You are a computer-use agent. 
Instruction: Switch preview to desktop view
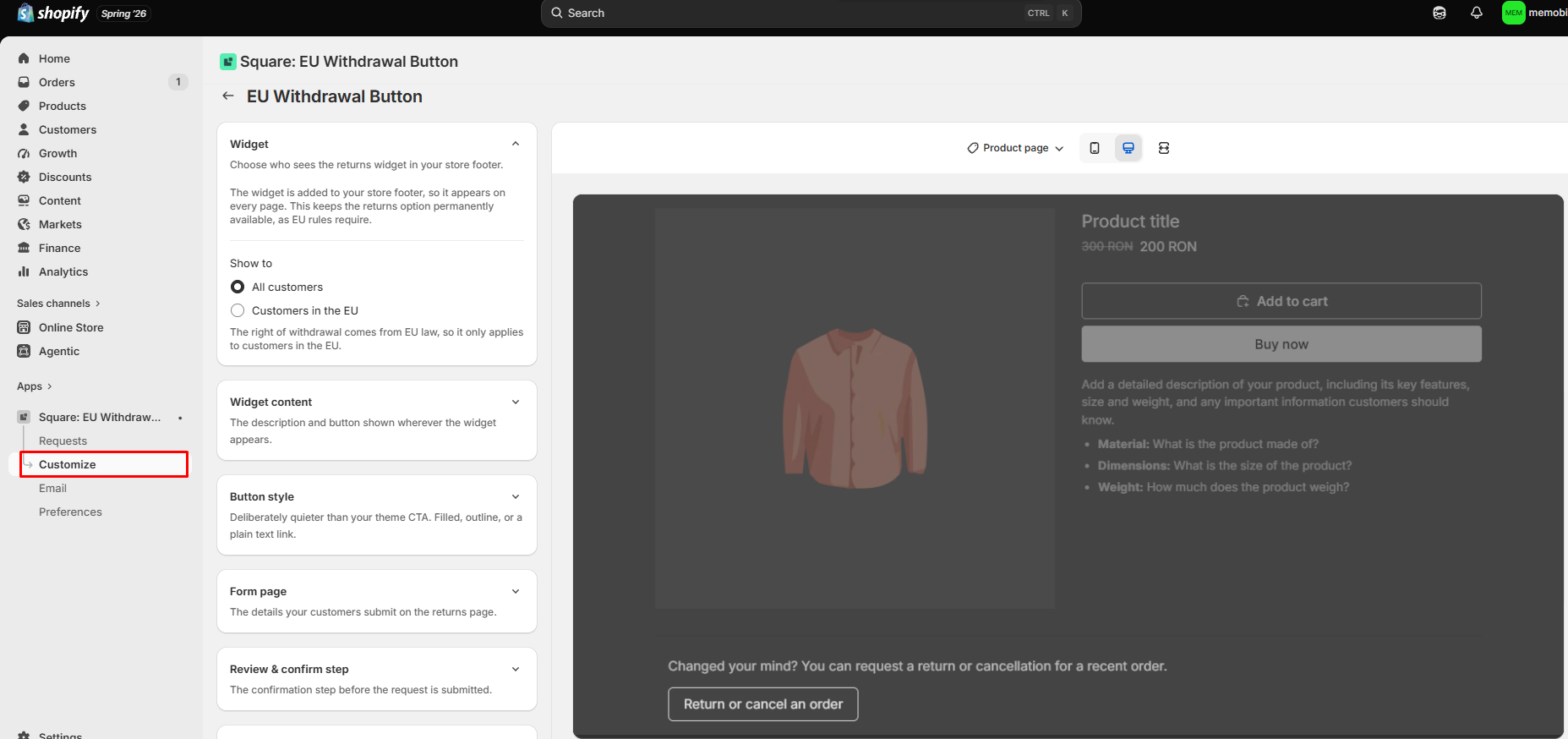coord(1128,148)
